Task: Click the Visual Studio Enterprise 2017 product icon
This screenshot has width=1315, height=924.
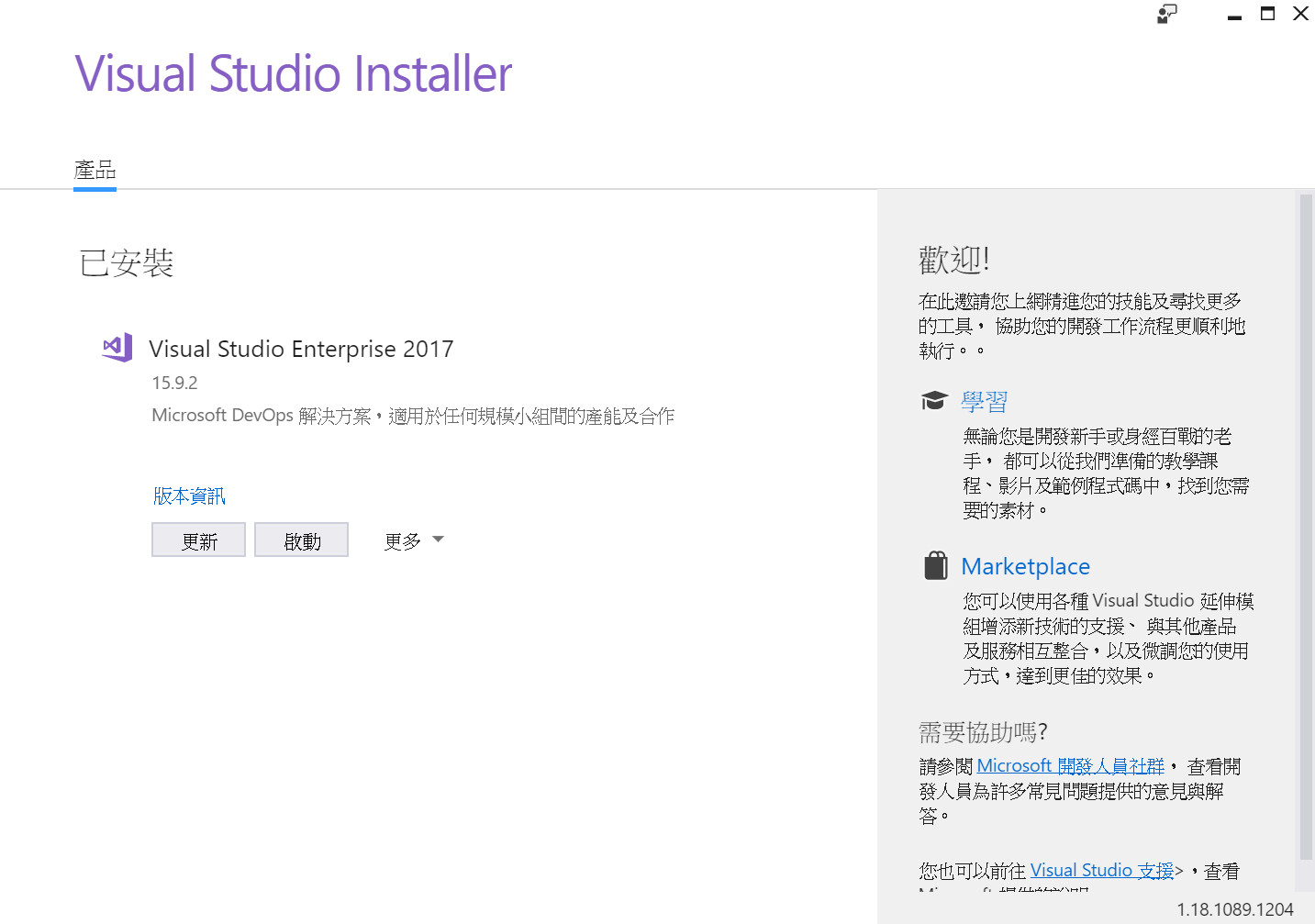Action: click(116, 348)
